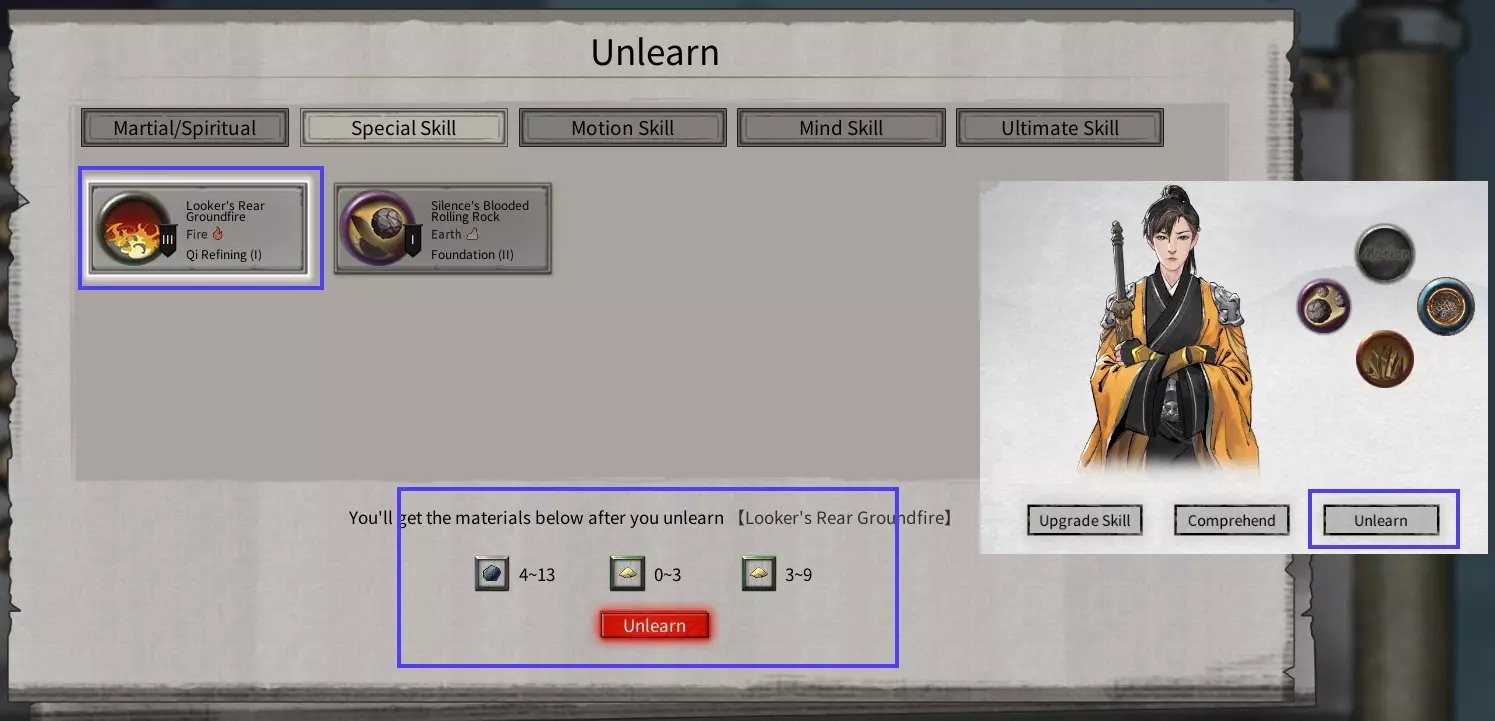Click the grey Unlearn button beside Comprehend
Image resolution: width=1495 pixels, height=721 pixels.
(x=1381, y=520)
